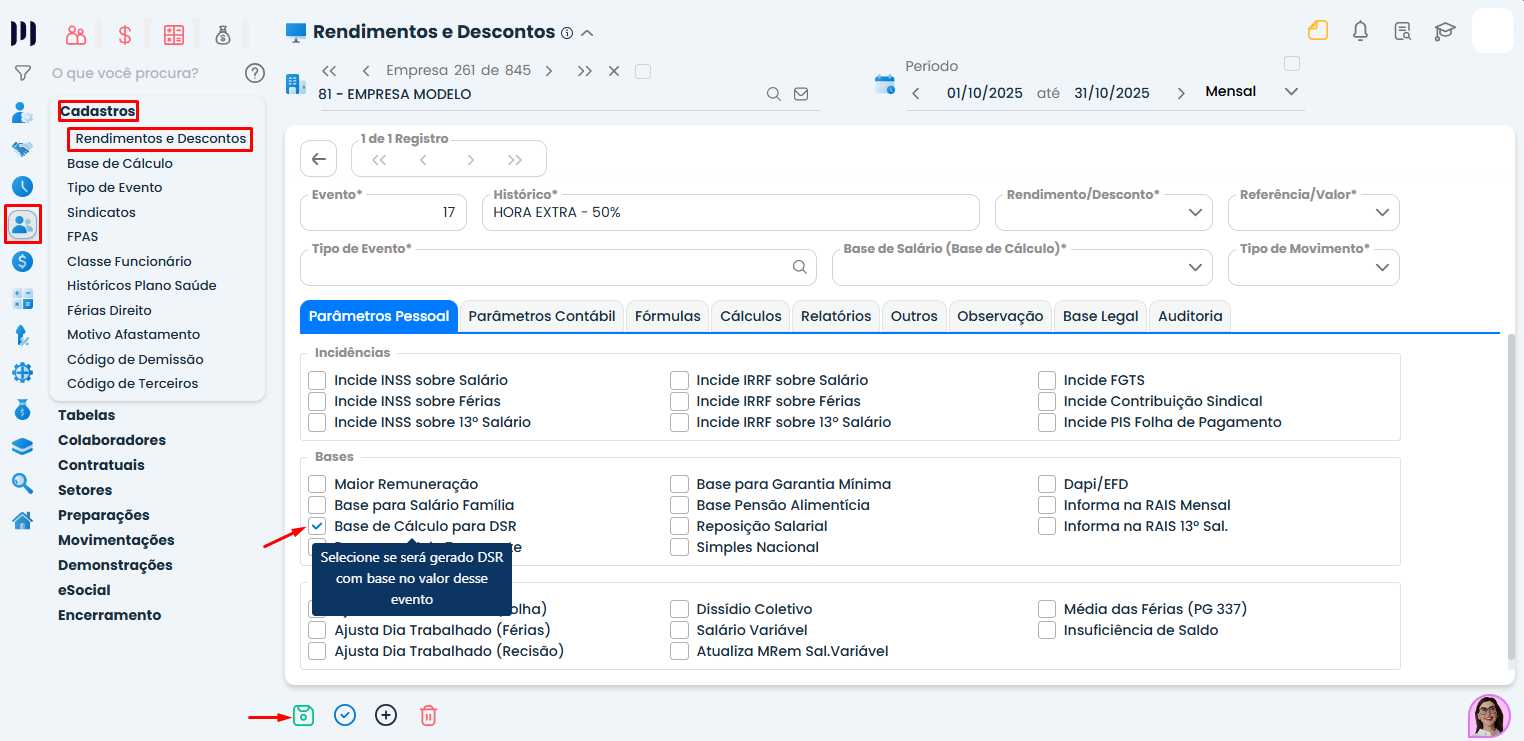Open Base de Cálculo in Cadastros menu
The height and width of the screenshot is (741, 1524).
[x=120, y=163]
